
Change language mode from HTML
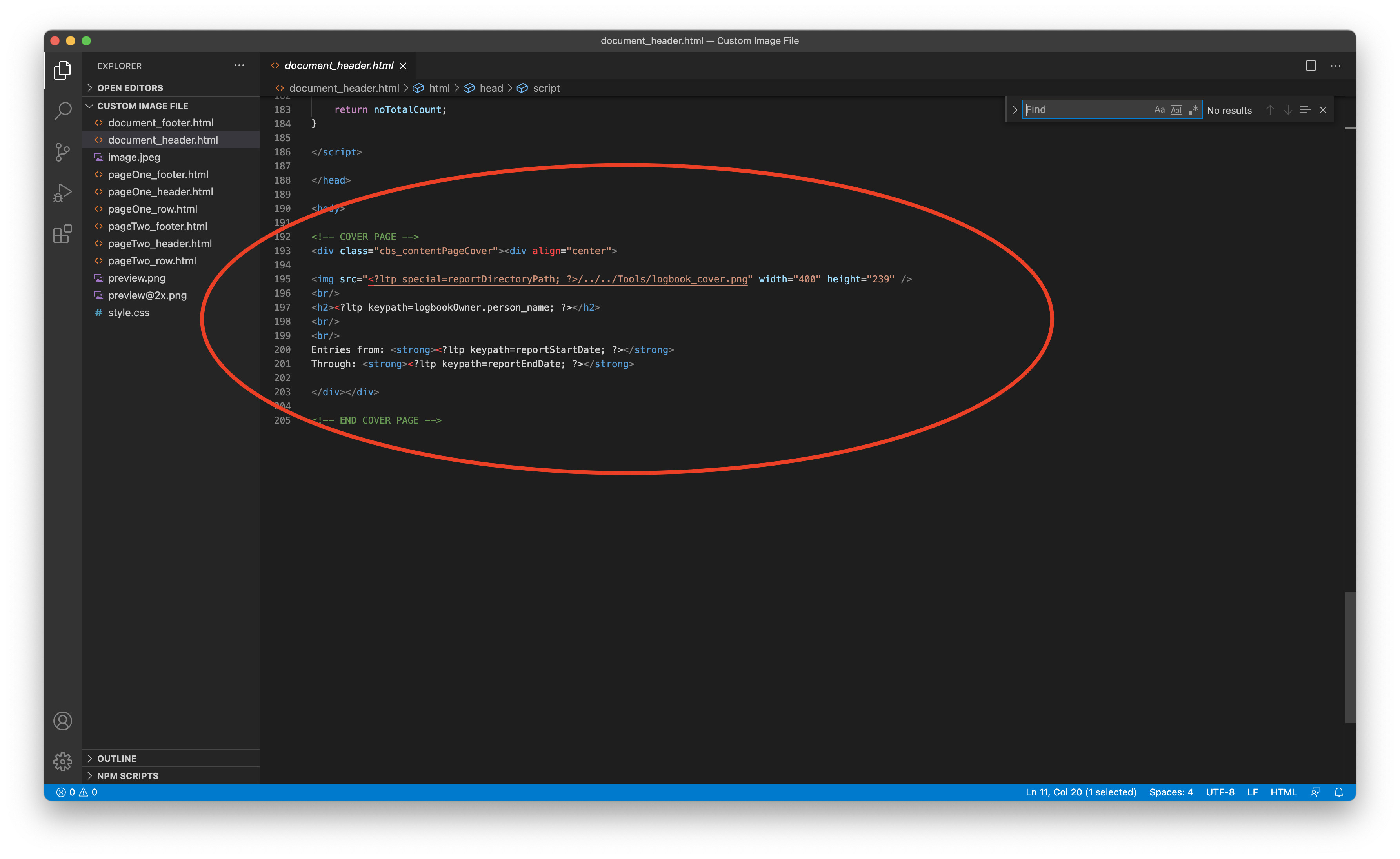click(1284, 792)
